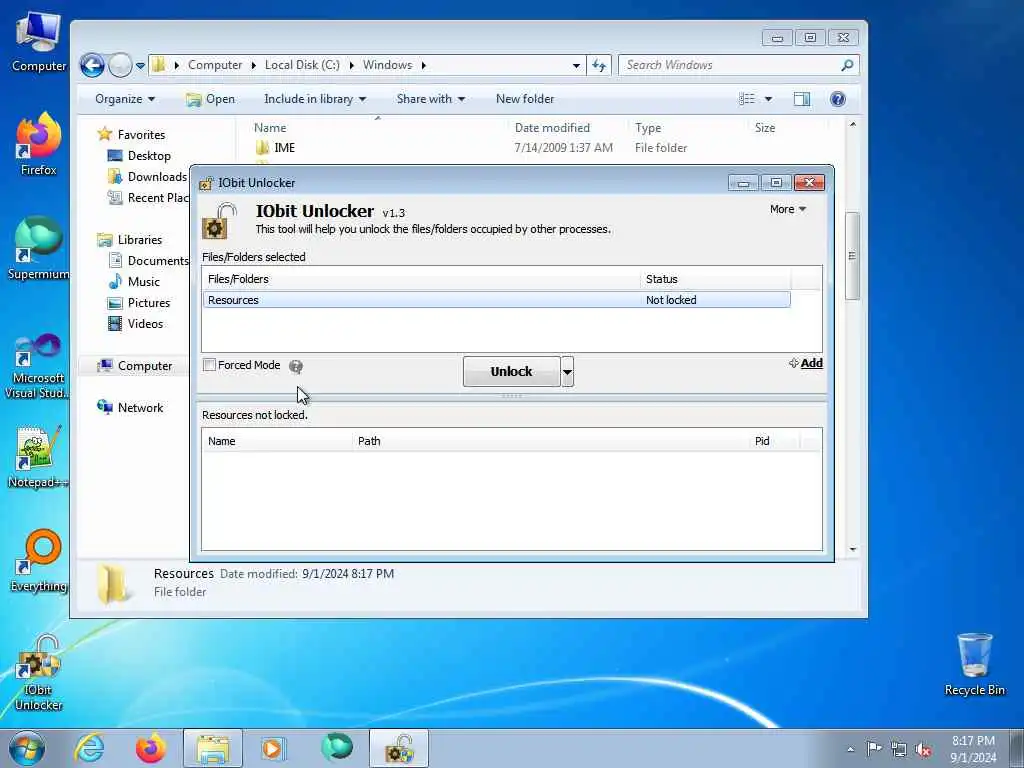The image size is (1024, 768).
Task: Click the Forced Mode help question icon
Action: (x=296, y=366)
